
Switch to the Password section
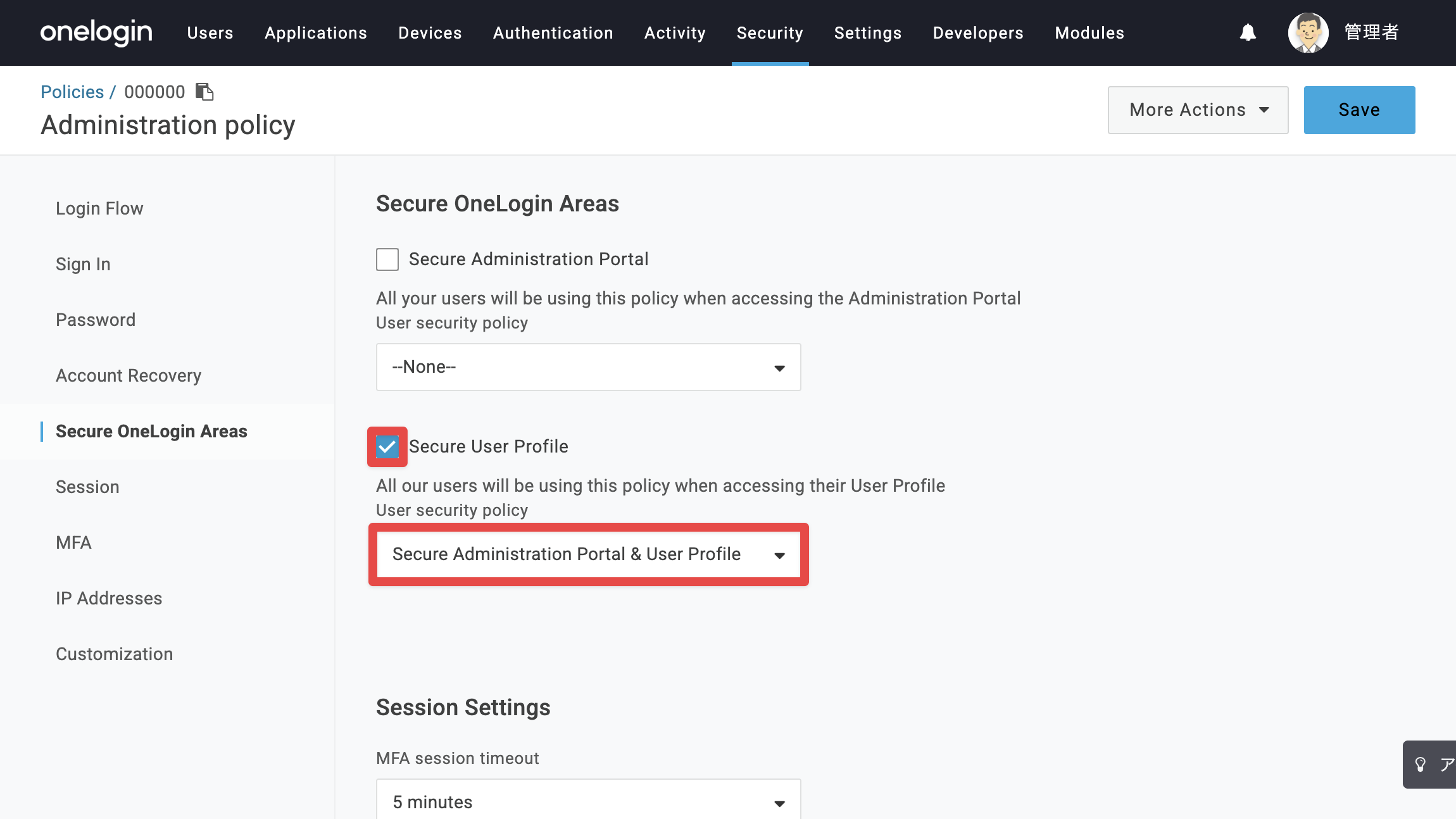(96, 320)
